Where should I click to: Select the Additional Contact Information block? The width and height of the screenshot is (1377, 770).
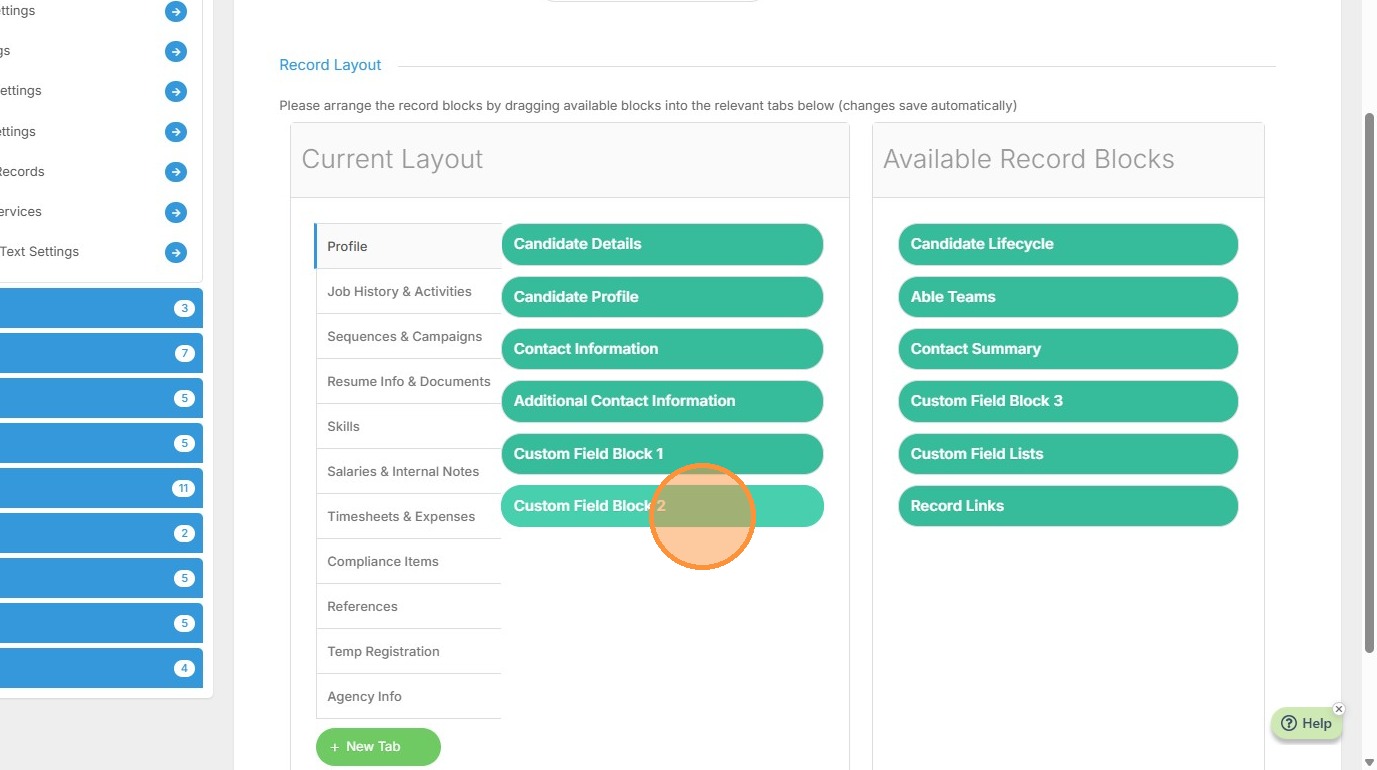pos(662,401)
